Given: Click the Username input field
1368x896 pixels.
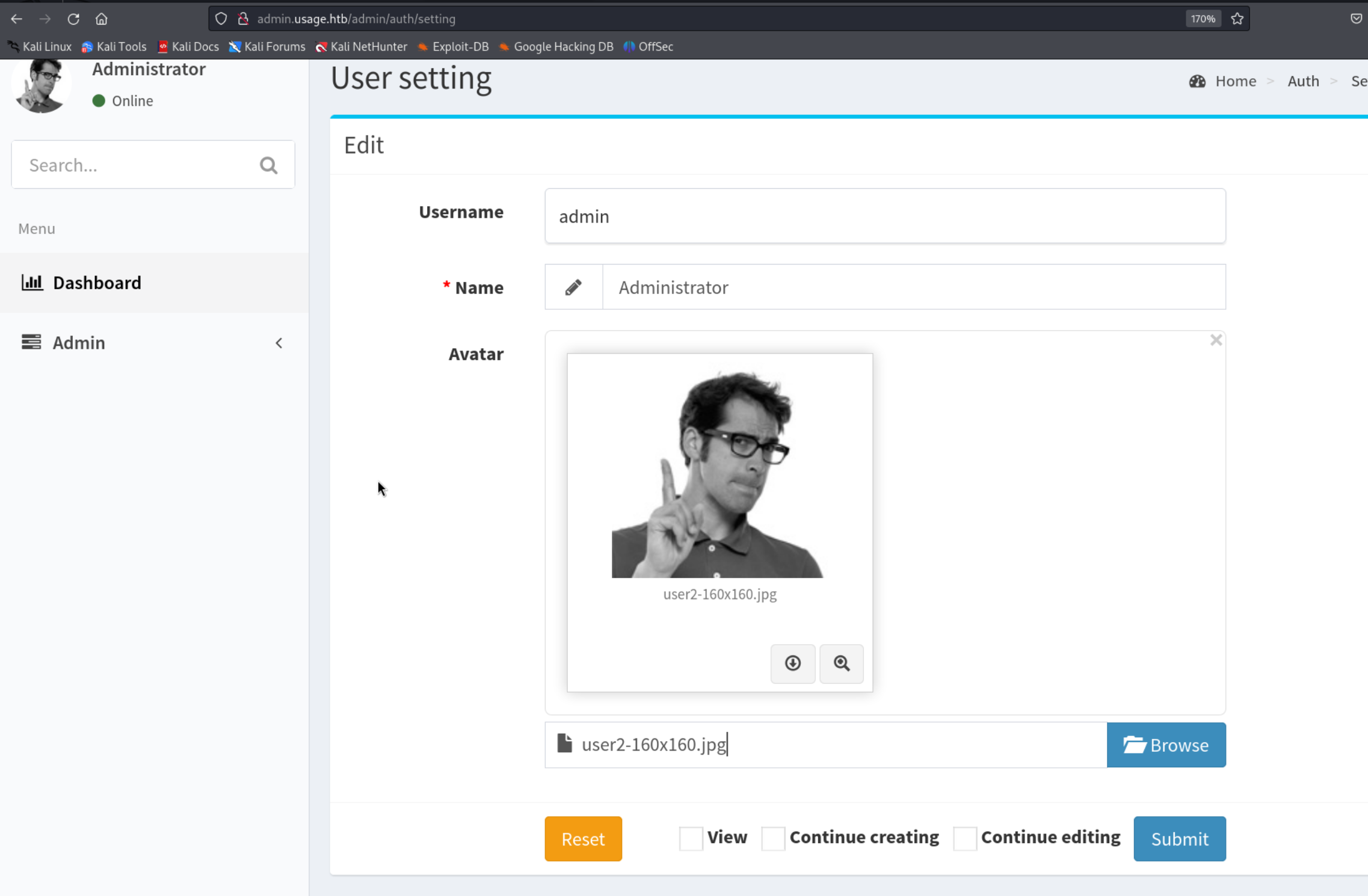Looking at the screenshot, I should coord(885,216).
